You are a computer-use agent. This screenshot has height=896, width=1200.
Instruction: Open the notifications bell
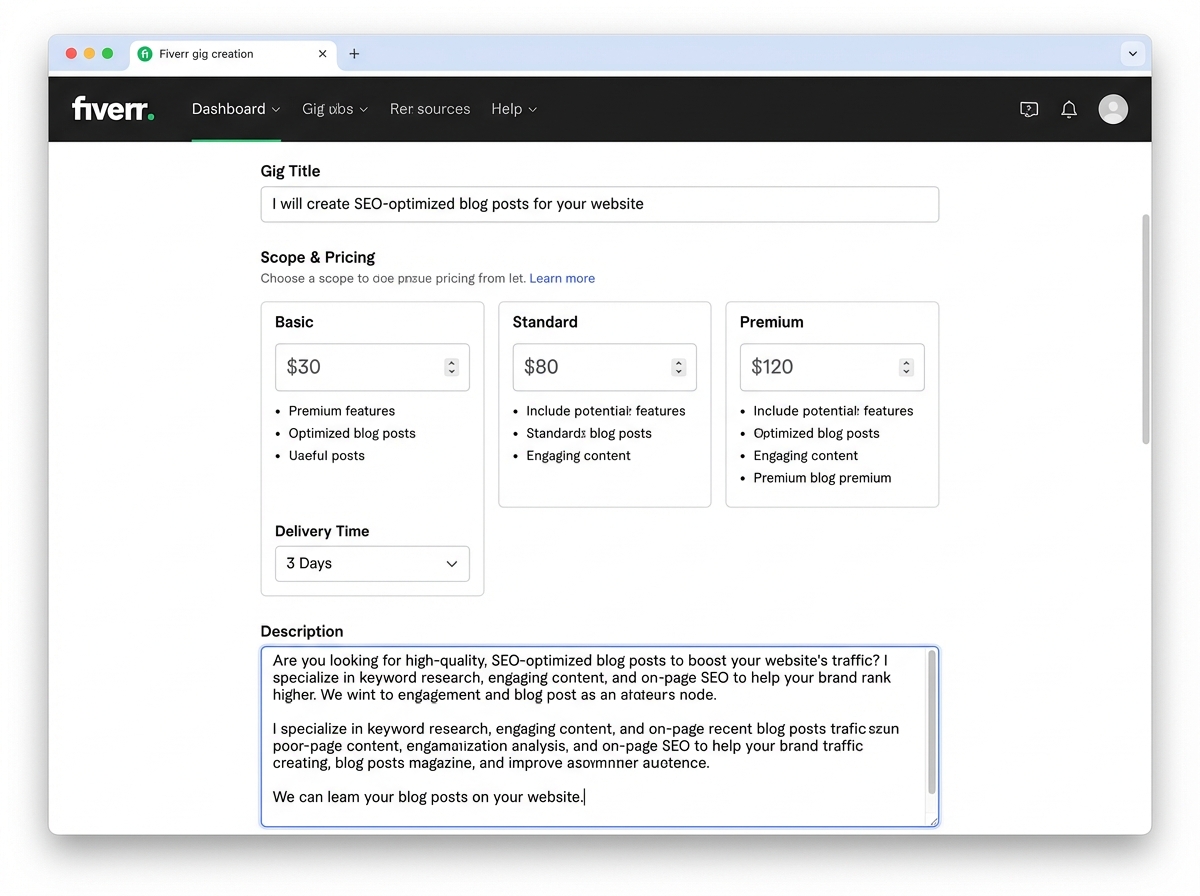[x=1068, y=109]
